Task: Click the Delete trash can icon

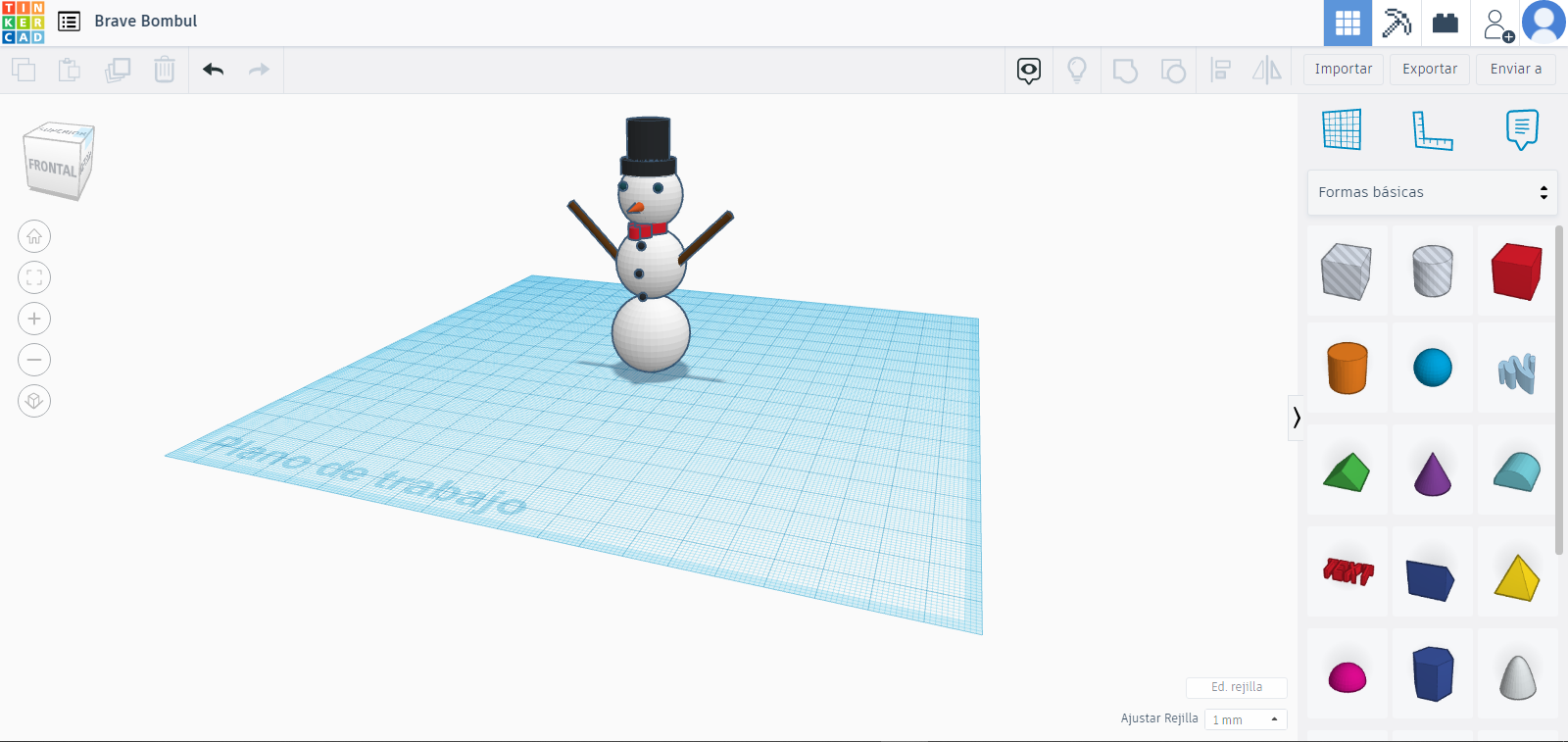Action: 165,70
